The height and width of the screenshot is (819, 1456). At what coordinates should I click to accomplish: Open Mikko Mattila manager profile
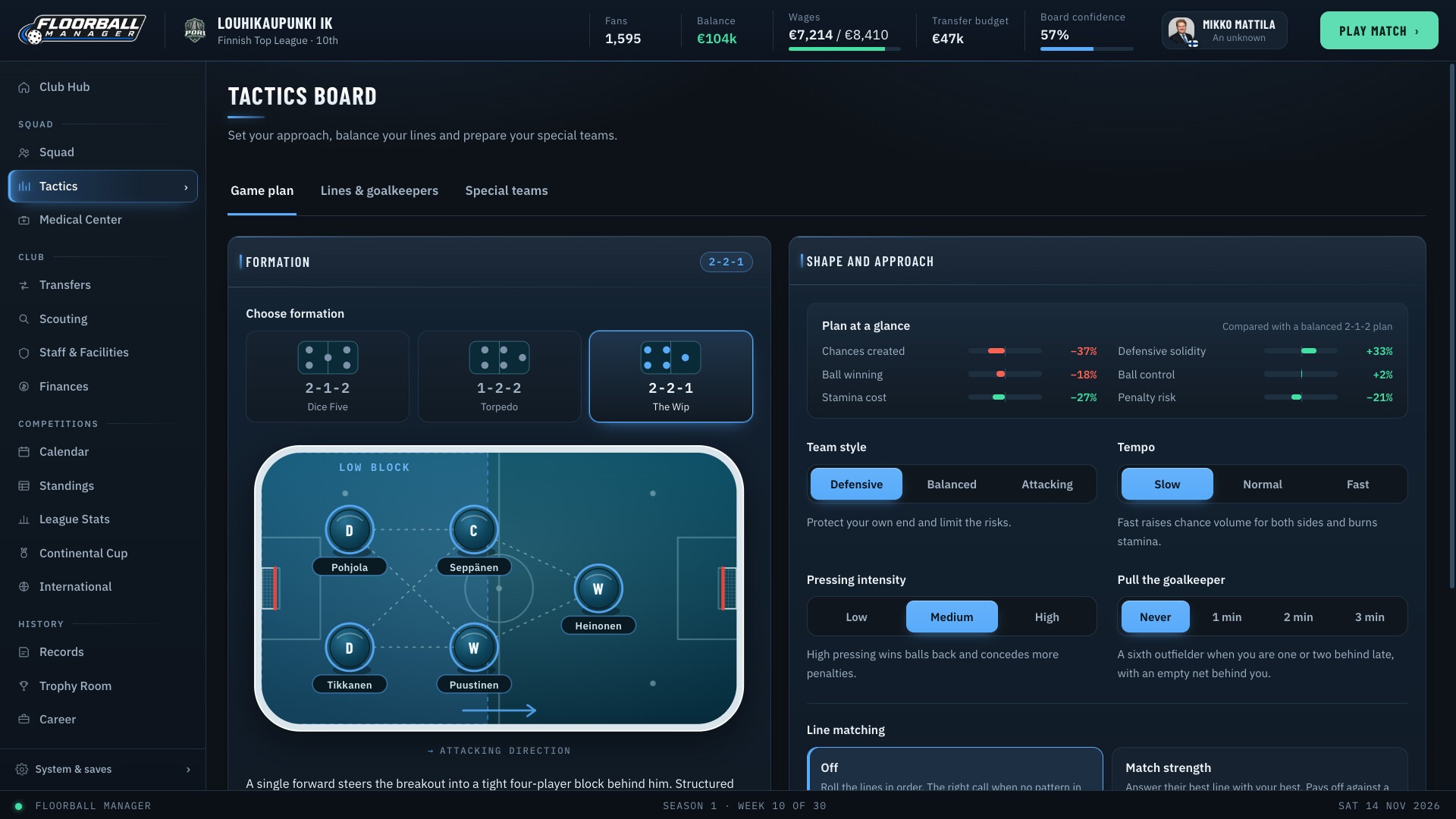[1224, 30]
